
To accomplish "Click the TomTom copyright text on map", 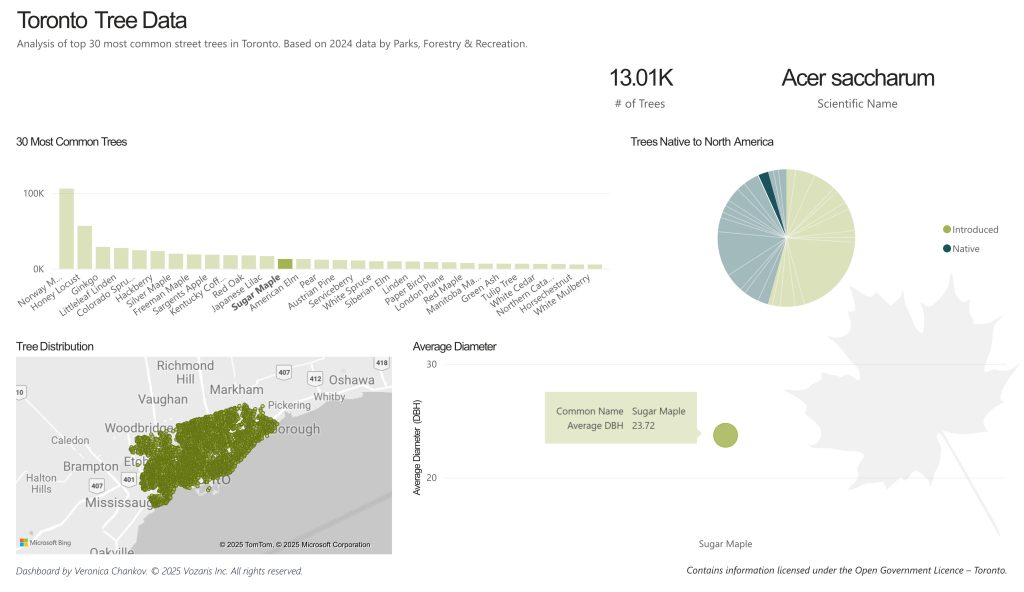I will click(294, 545).
